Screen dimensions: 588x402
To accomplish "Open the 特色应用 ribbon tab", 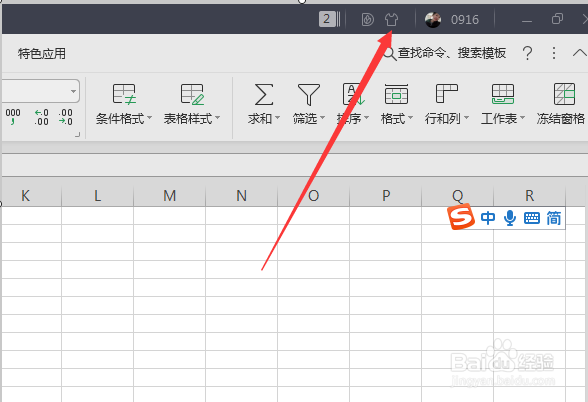I will click(42, 54).
